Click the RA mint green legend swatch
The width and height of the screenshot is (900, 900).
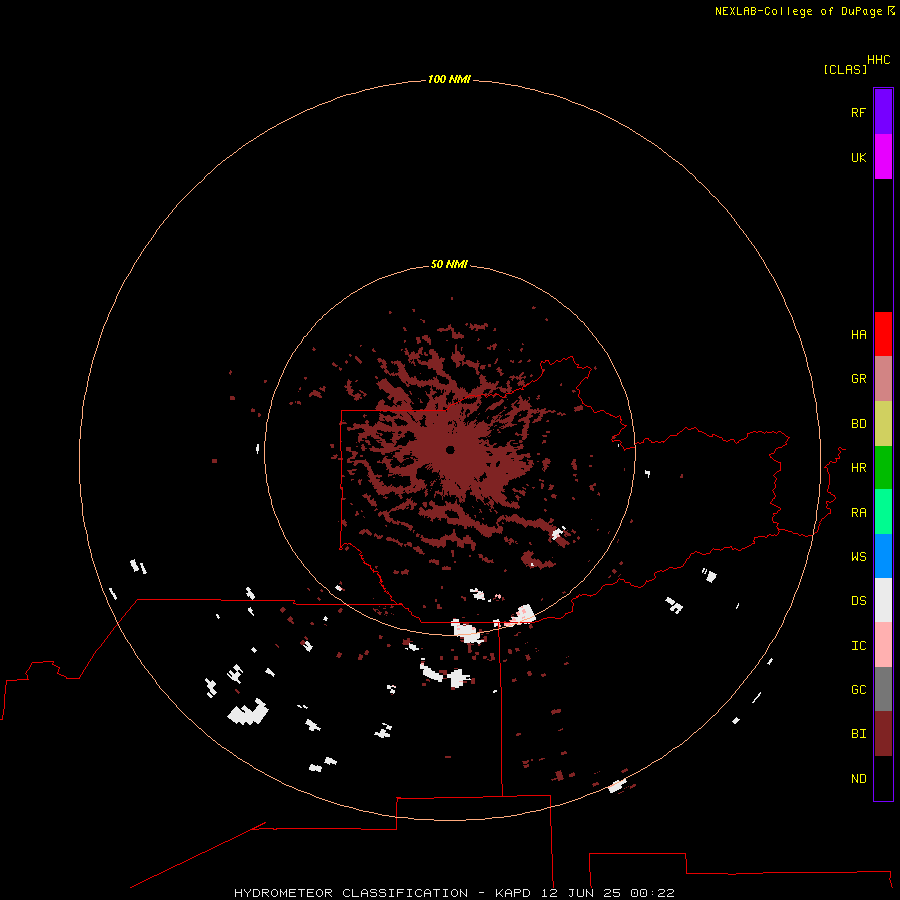pos(883,512)
